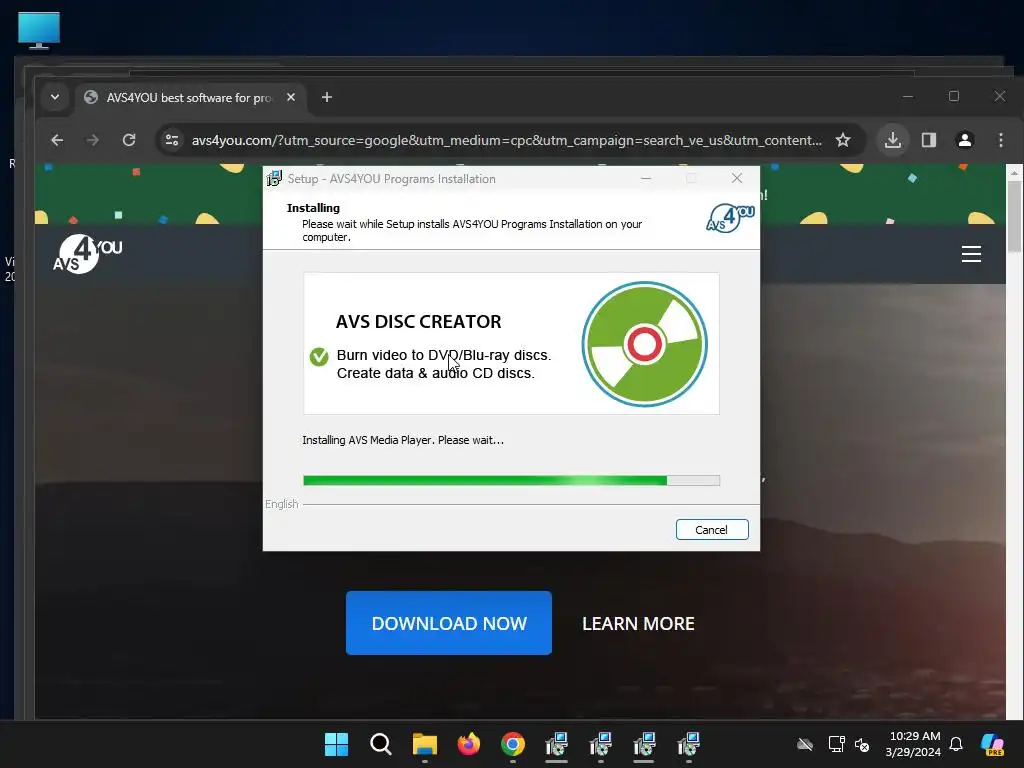Open the clock and date panel
This screenshot has height=768, width=1024.
[914, 744]
